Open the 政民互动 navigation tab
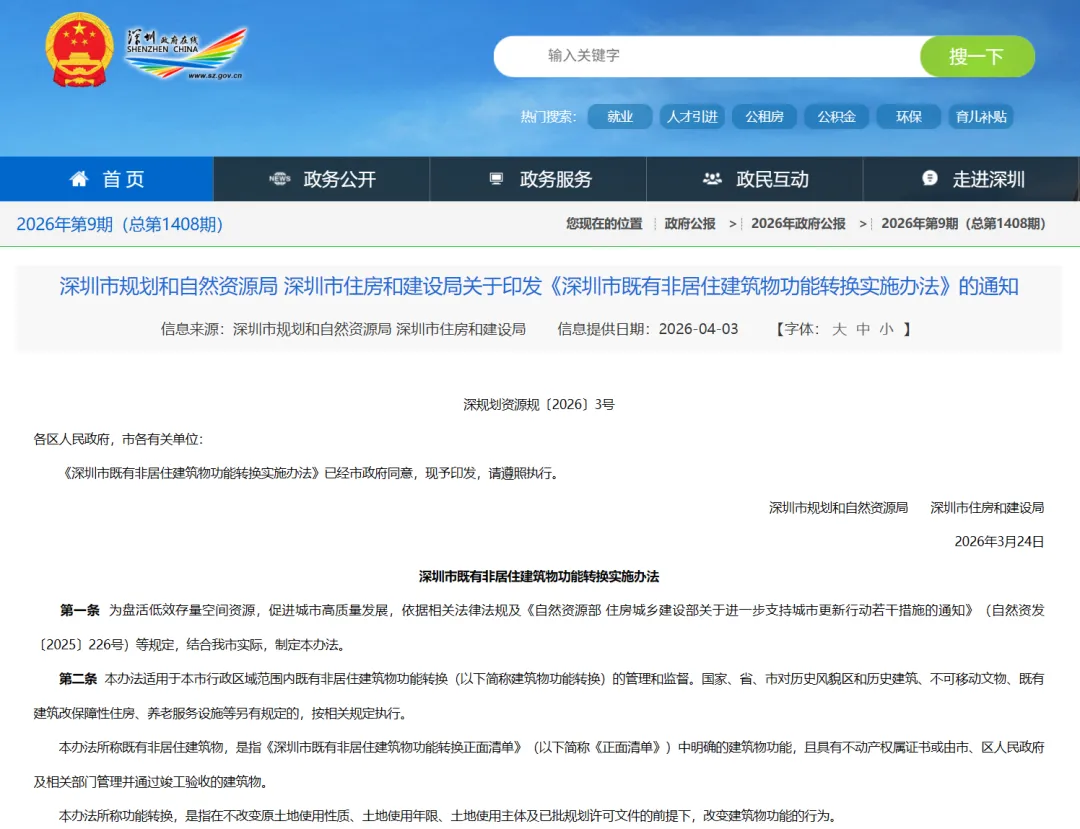 pyautogui.click(x=754, y=179)
